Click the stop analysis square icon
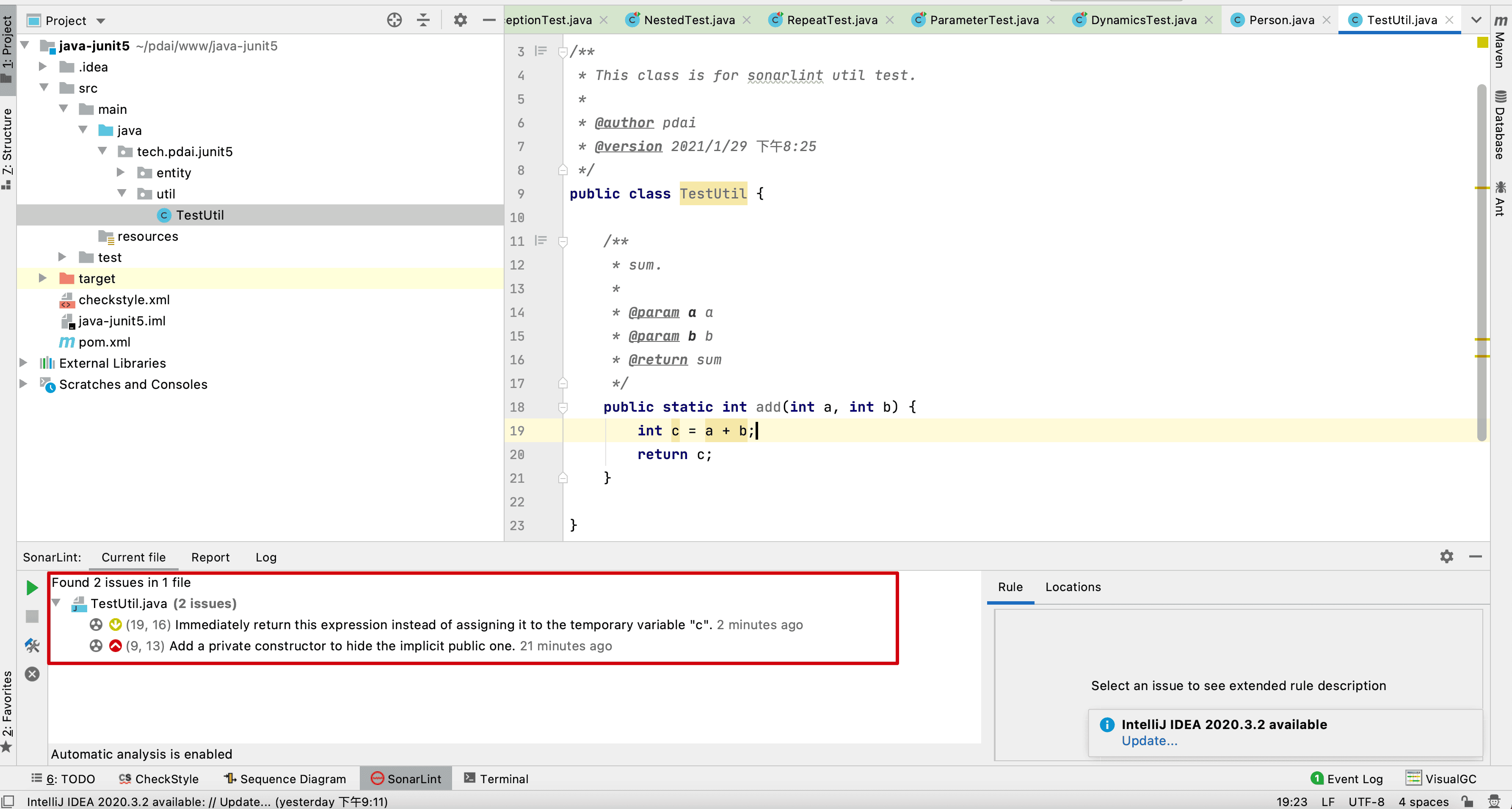 point(32,616)
